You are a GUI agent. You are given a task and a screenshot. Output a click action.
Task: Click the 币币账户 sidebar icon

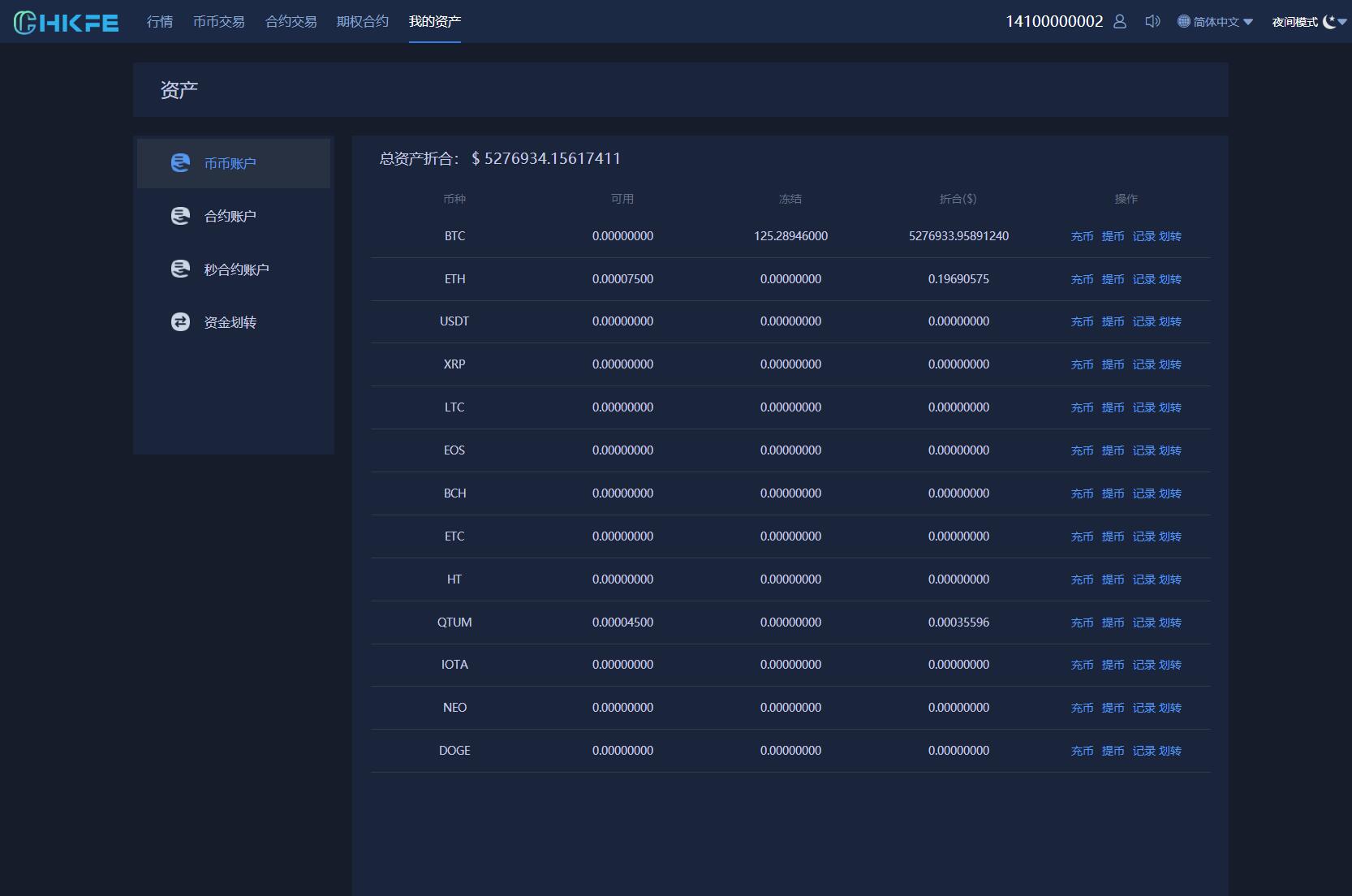tap(180, 163)
